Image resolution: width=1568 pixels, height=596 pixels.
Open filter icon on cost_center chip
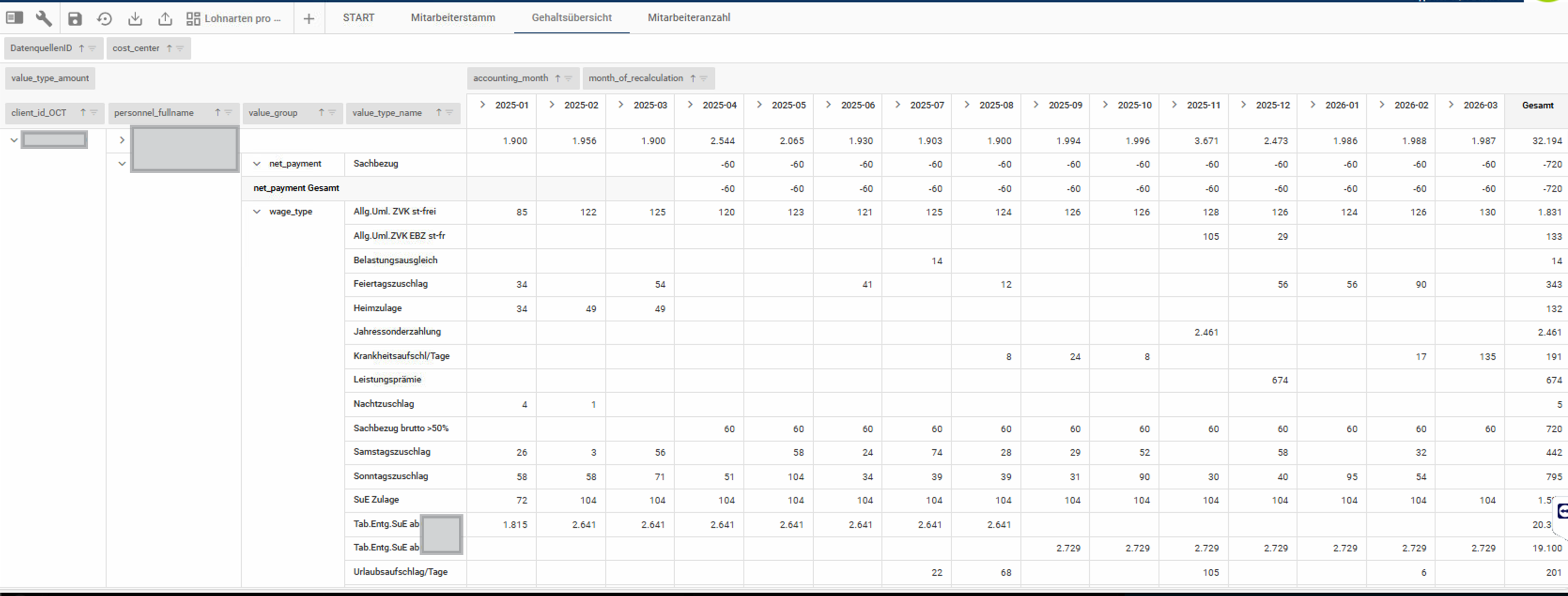click(x=179, y=48)
